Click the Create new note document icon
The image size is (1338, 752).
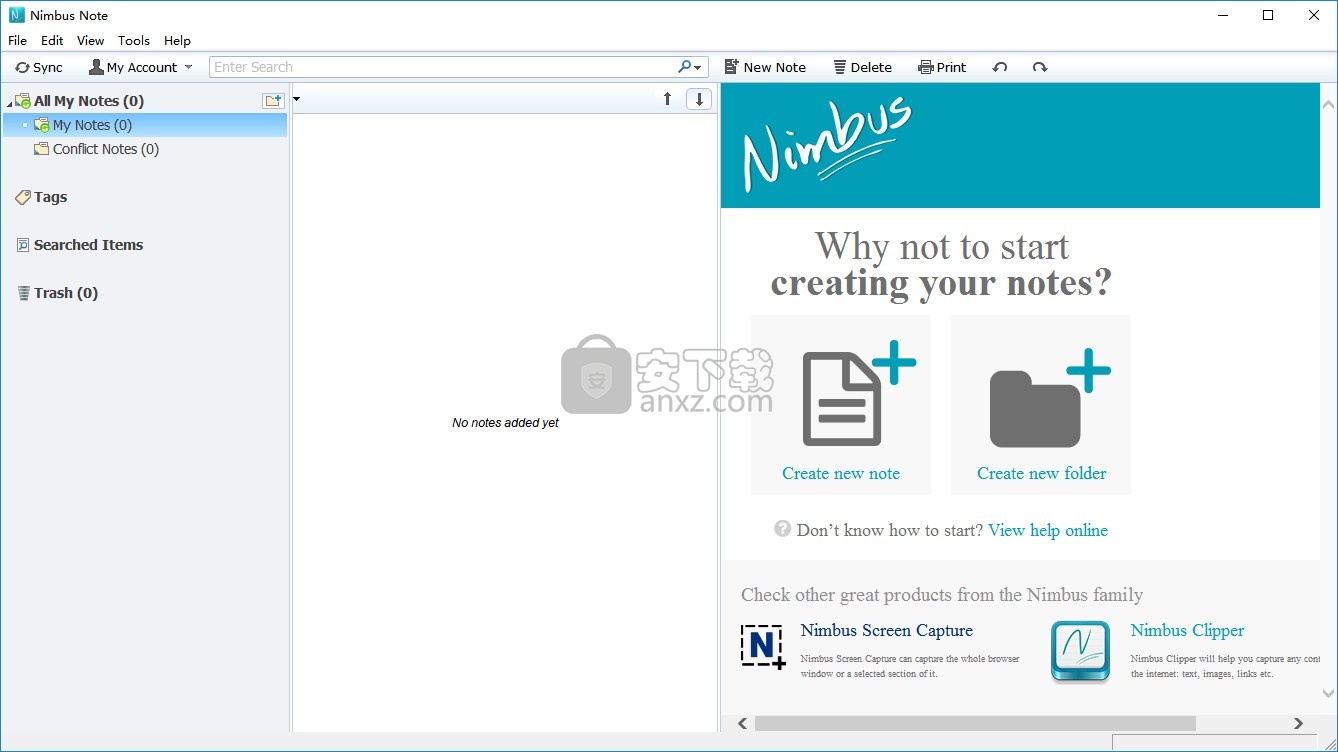tap(860, 393)
